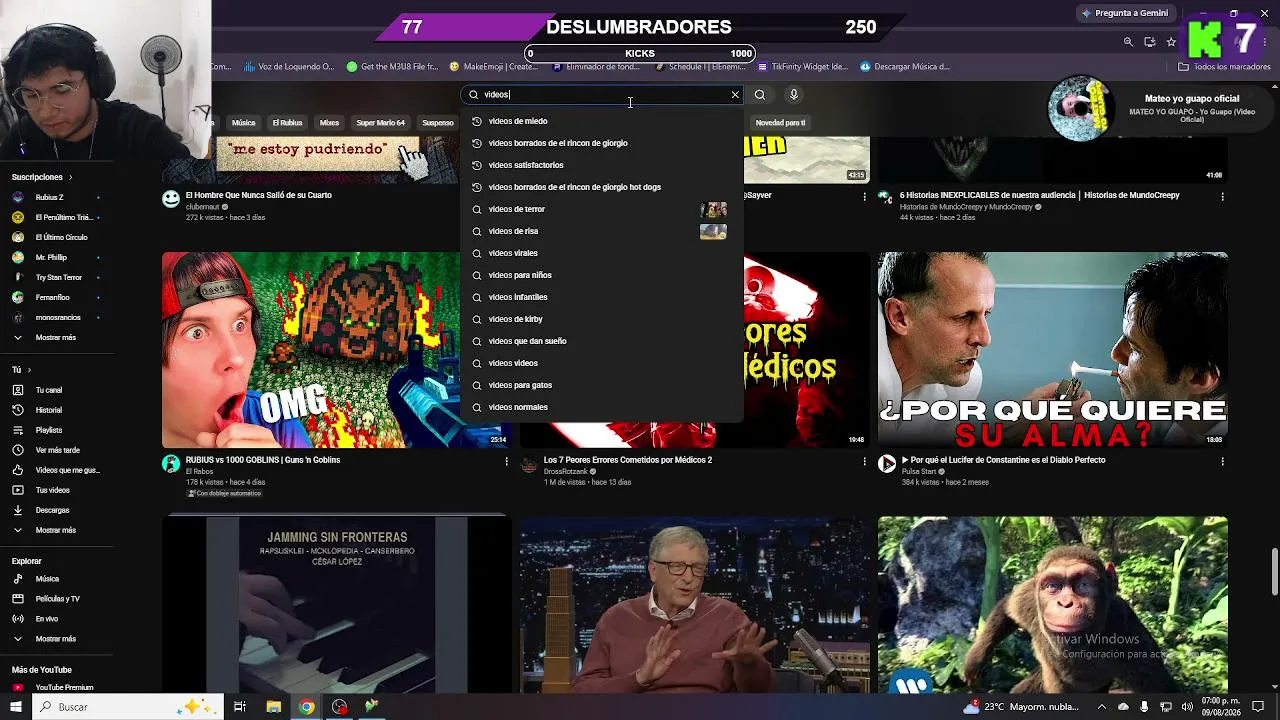Viewport: 1280px width, 720px height.
Task: Select the 'Mixes' filter chip
Action: (329, 123)
